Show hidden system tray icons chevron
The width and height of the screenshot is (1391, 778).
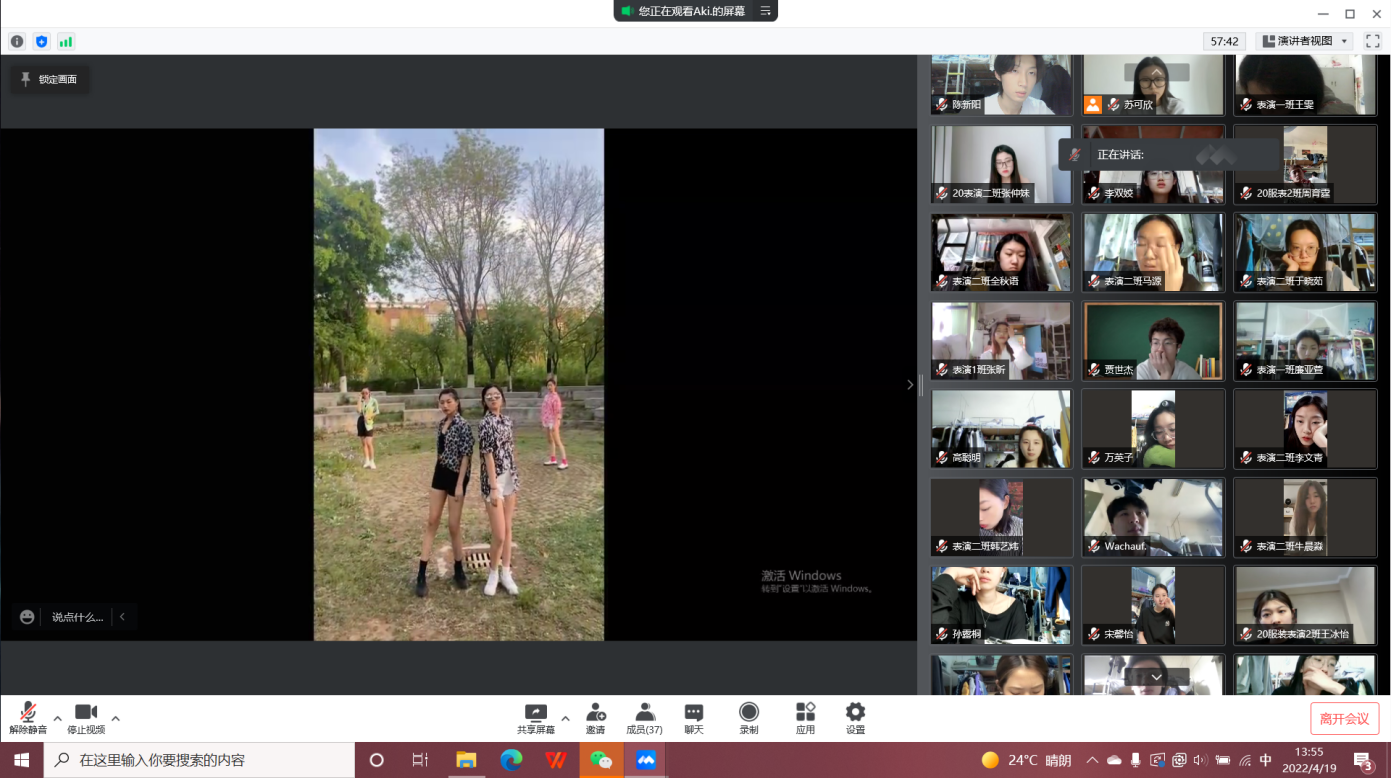[x=1092, y=760]
